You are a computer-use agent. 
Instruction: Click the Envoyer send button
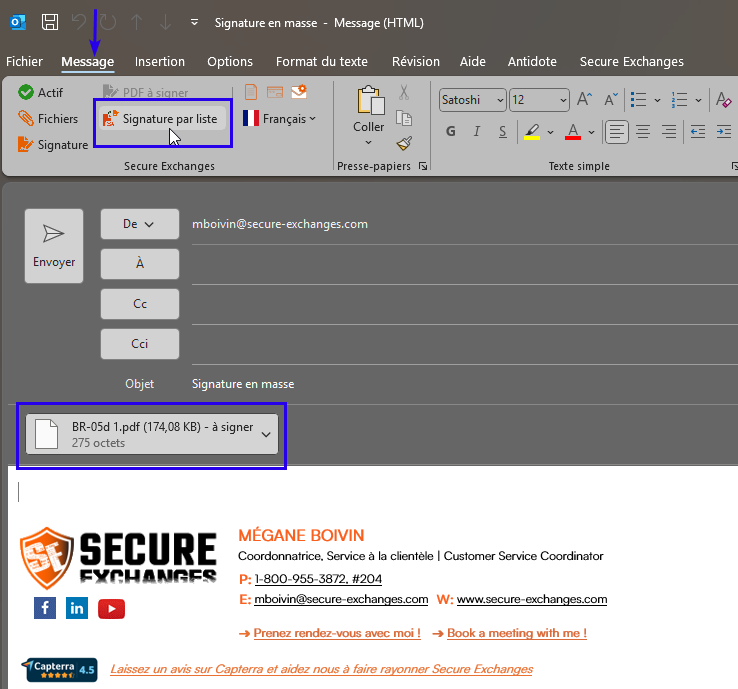click(x=54, y=246)
